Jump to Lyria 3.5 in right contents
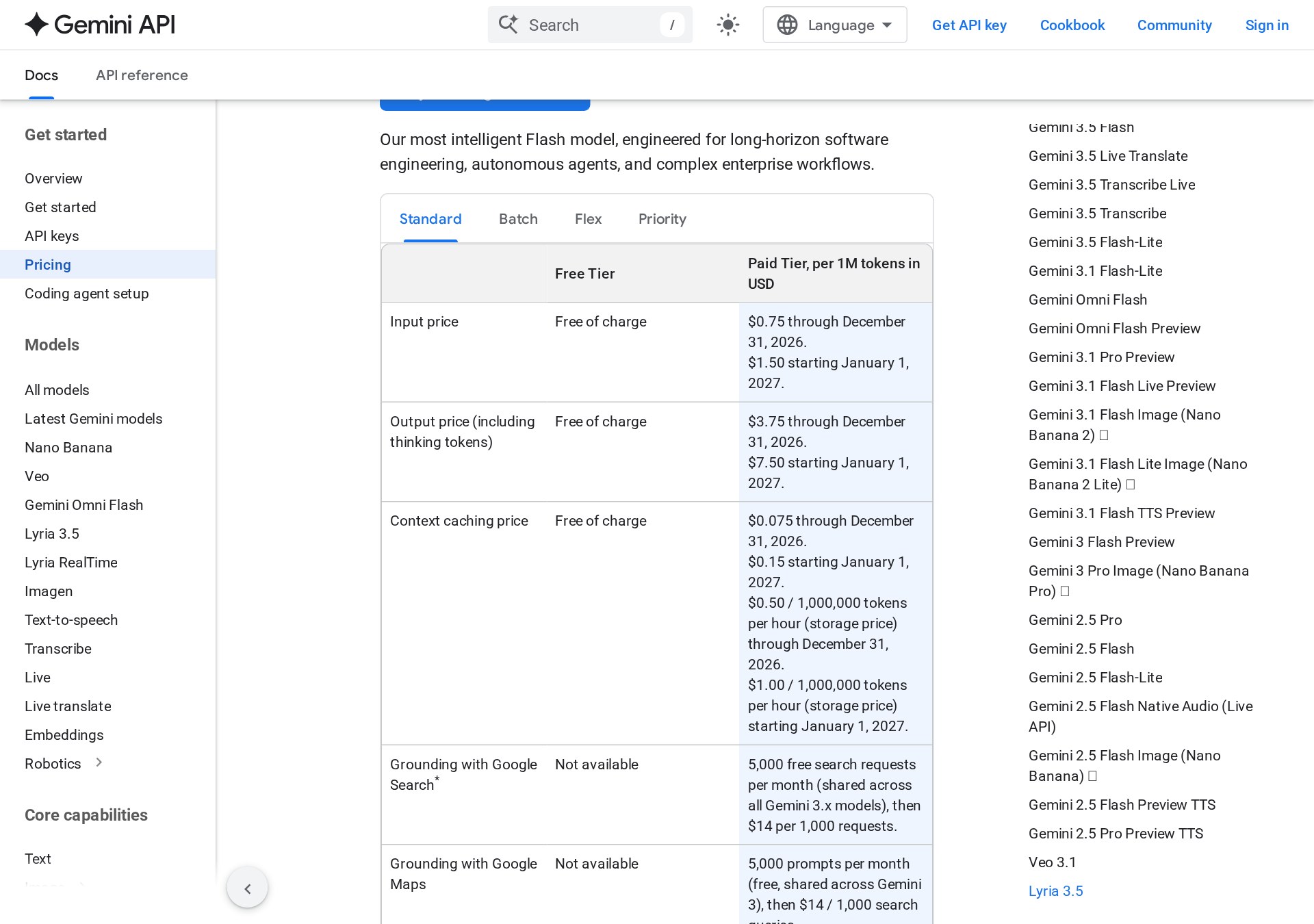Screen dimensions: 1314x924 click(x=1056, y=891)
